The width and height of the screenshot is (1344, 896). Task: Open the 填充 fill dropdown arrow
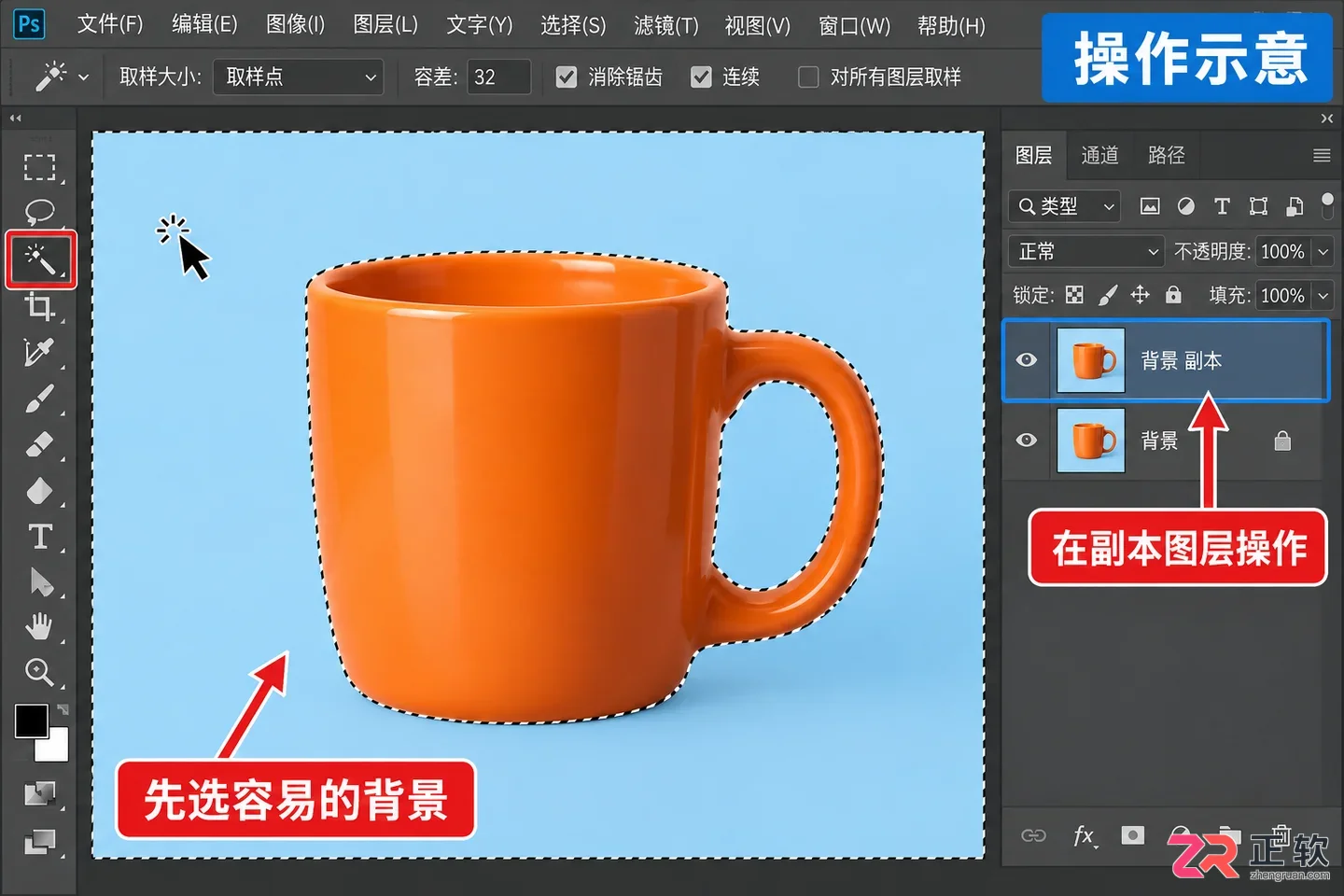(x=1323, y=296)
